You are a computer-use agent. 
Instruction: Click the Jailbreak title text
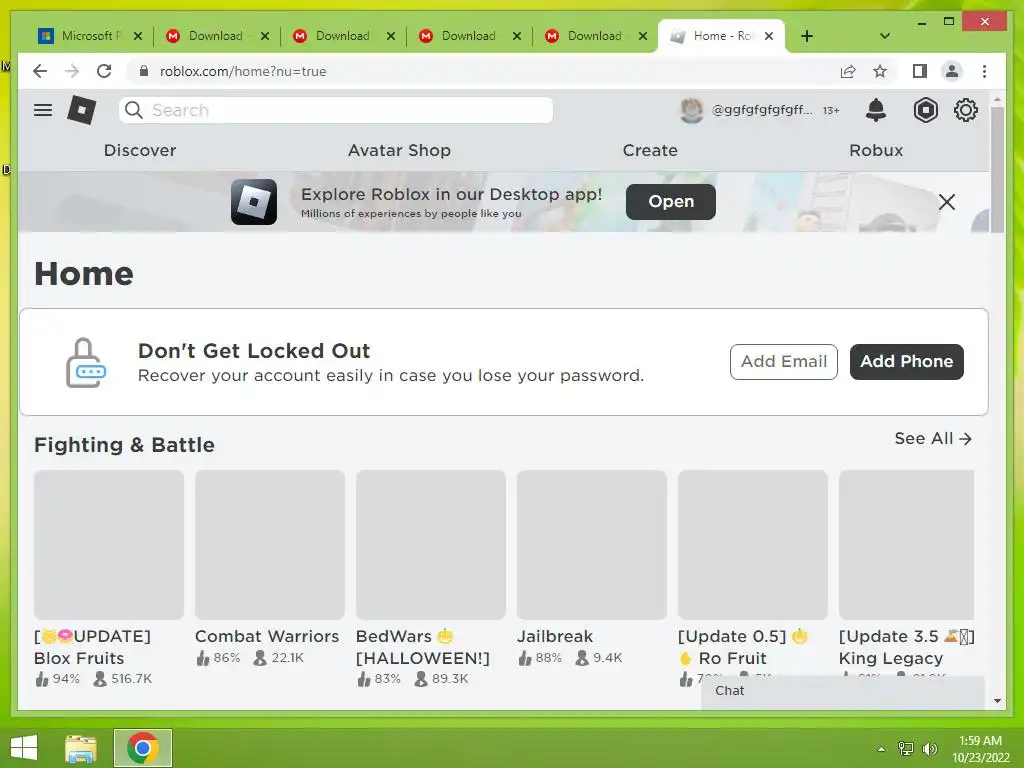click(555, 636)
